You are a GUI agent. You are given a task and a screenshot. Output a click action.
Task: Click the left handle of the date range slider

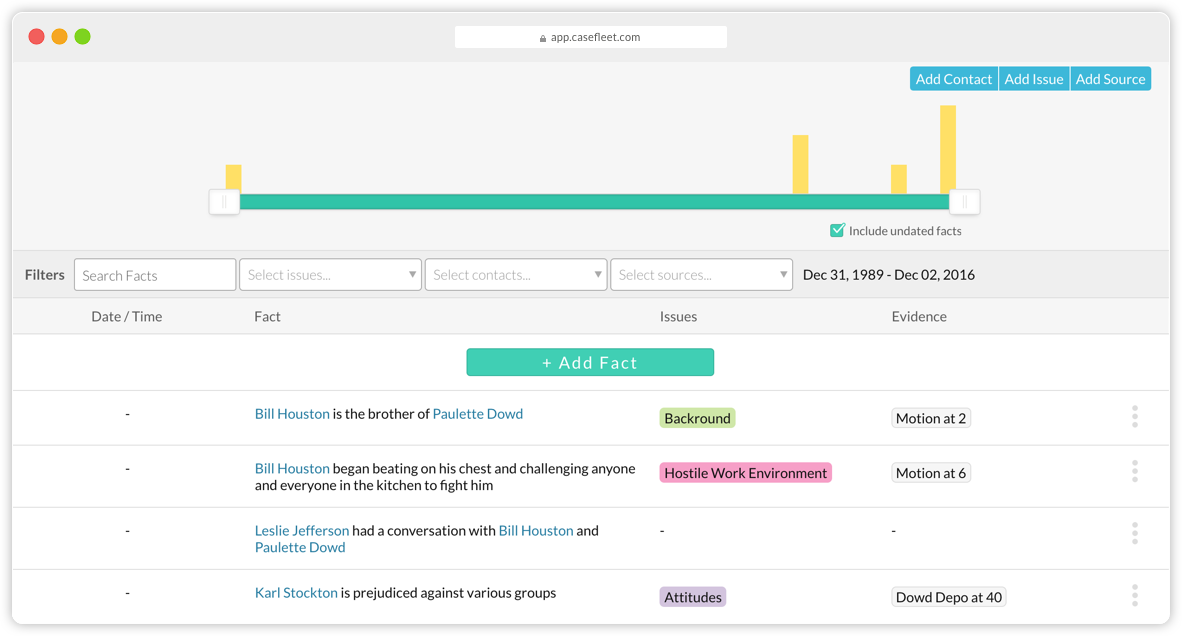(224, 201)
